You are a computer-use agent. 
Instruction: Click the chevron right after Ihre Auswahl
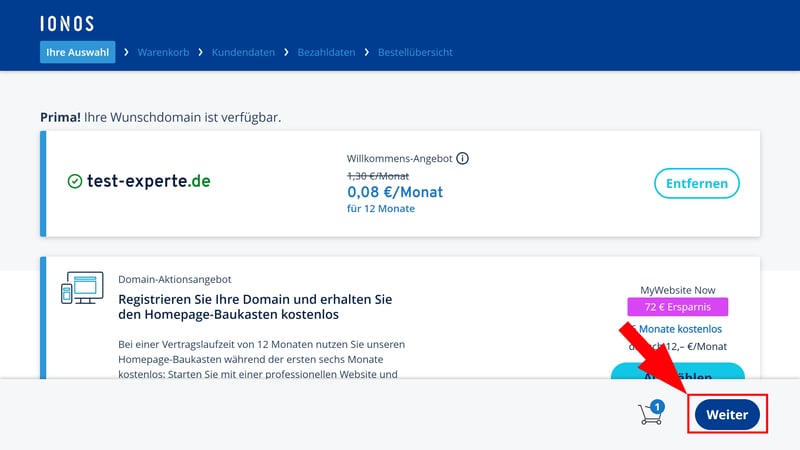point(127,52)
